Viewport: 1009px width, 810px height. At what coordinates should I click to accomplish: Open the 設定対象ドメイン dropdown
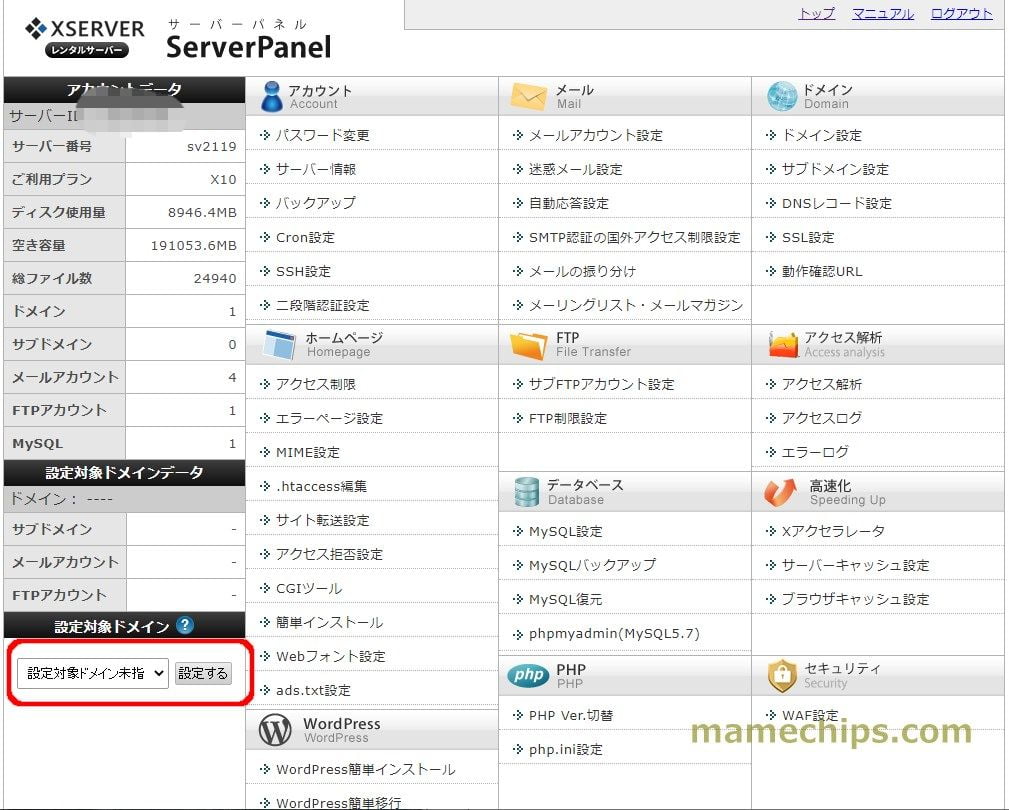[93, 674]
